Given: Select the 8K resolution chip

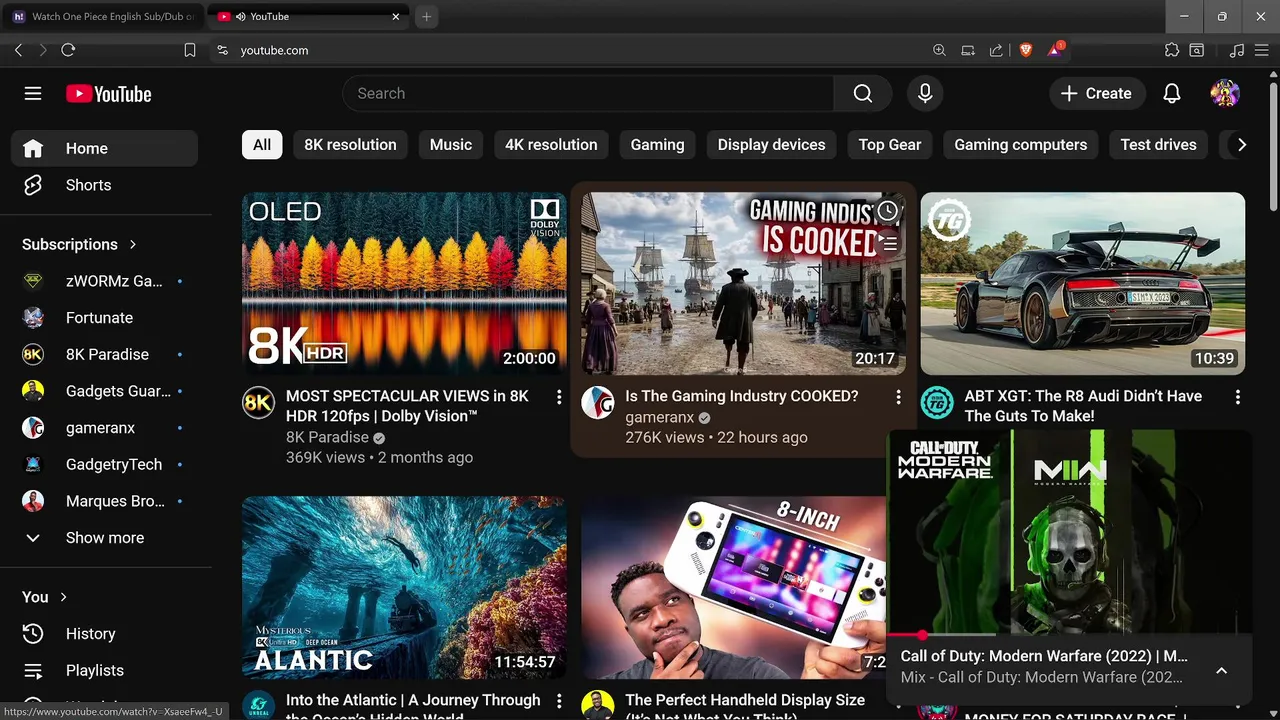Looking at the screenshot, I should point(350,145).
